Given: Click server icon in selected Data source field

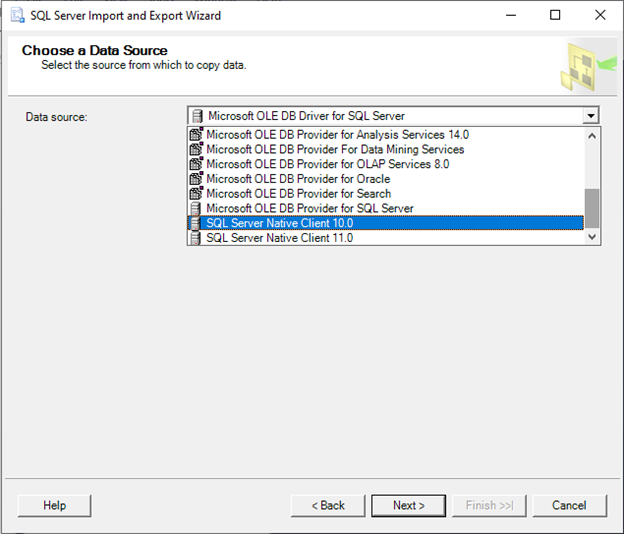Looking at the screenshot, I should point(197,116).
